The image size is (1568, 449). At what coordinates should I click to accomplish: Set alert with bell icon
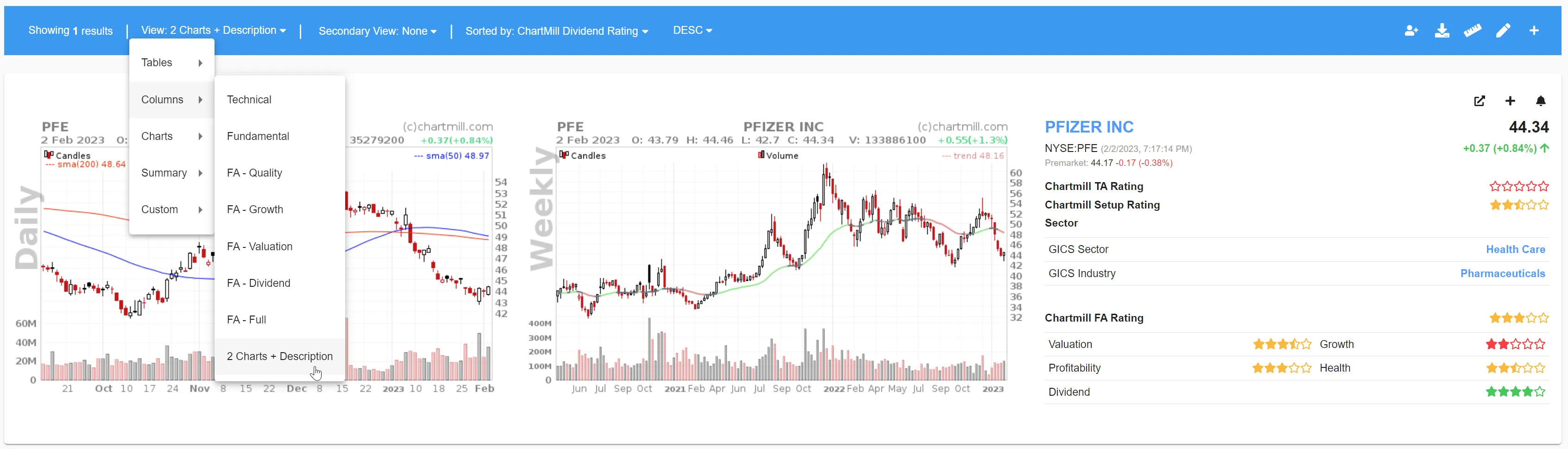1541,101
